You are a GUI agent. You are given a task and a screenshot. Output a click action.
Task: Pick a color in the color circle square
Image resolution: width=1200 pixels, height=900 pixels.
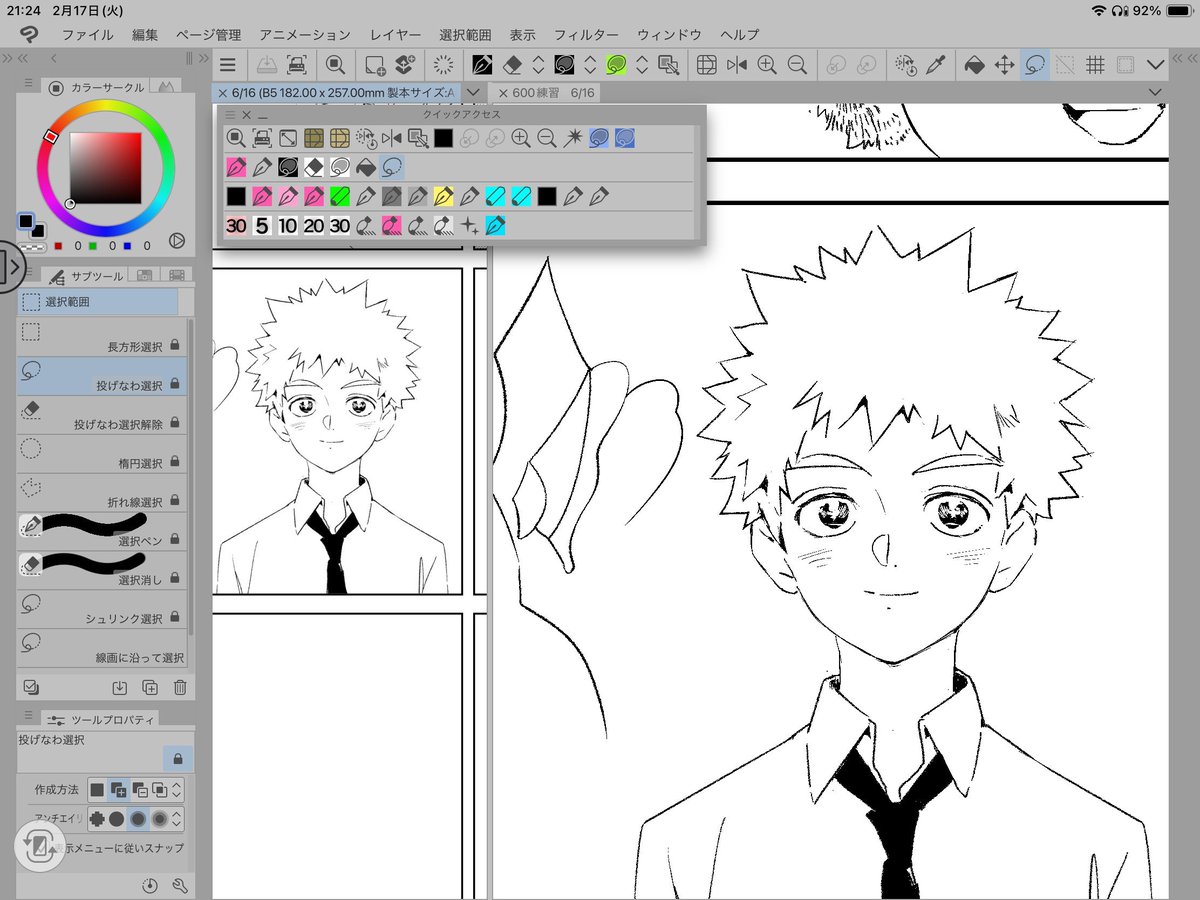105,167
